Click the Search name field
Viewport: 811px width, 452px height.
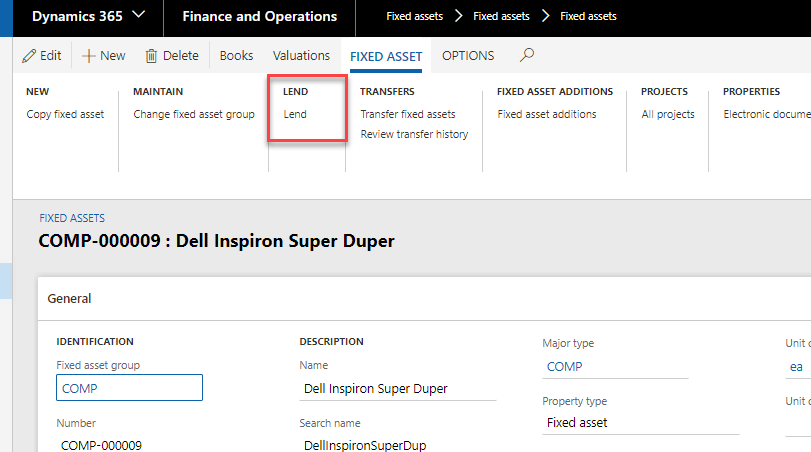coord(398,445)
